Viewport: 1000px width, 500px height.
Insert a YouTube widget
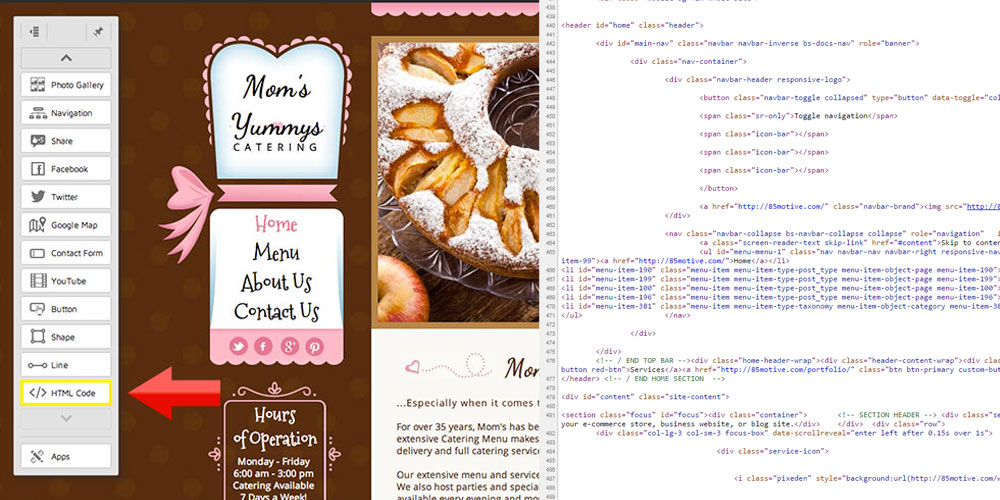66,281
